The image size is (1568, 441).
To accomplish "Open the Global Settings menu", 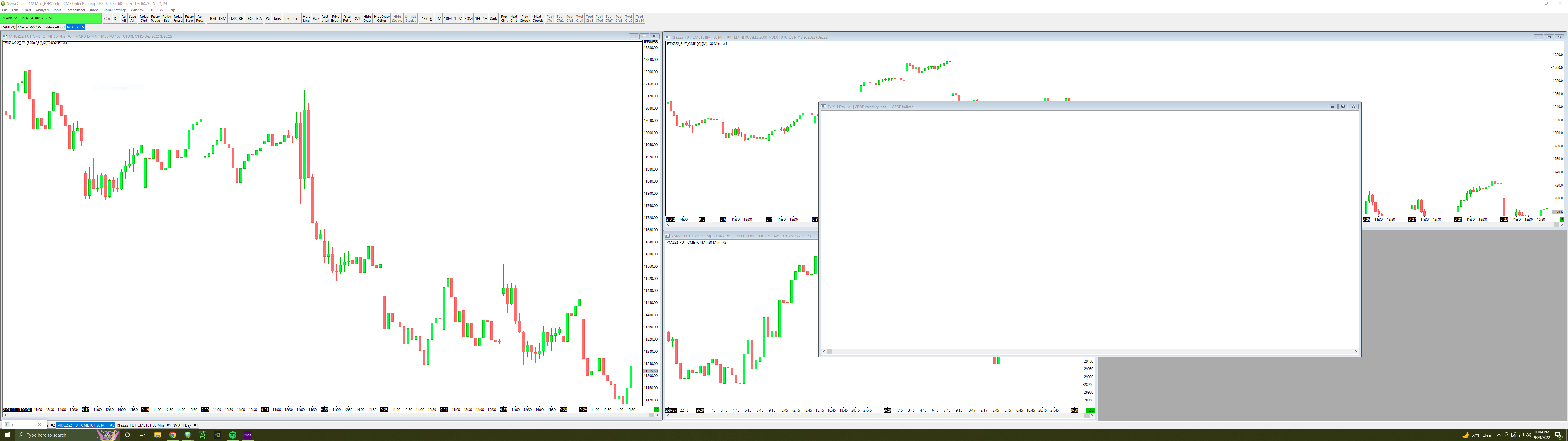I will point(115,10).
